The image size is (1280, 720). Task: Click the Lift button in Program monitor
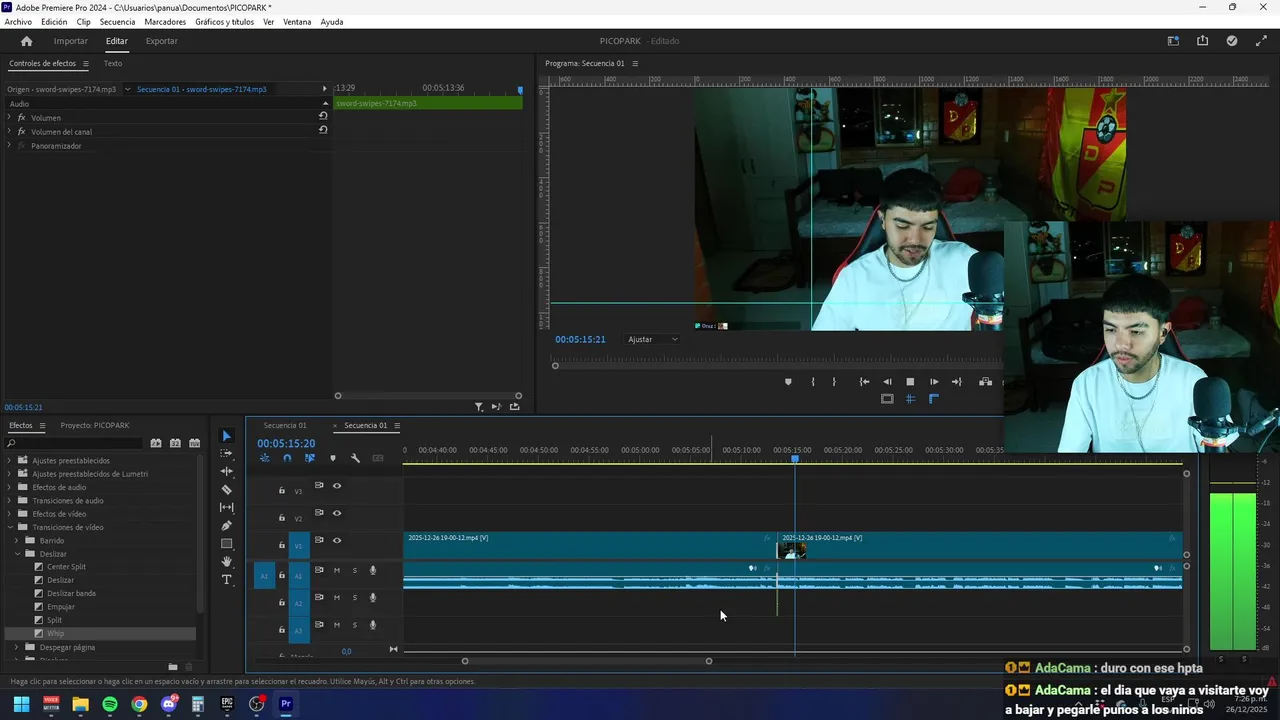[x=985, y=382]
